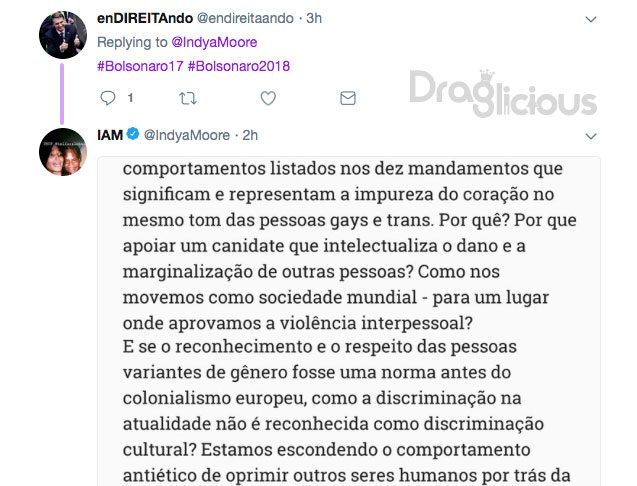The height and width of the screenshot is (486, 637).
Task: Click the blue verified badge next to IAM
Action: pyautogui.click(x=133, y=134)
